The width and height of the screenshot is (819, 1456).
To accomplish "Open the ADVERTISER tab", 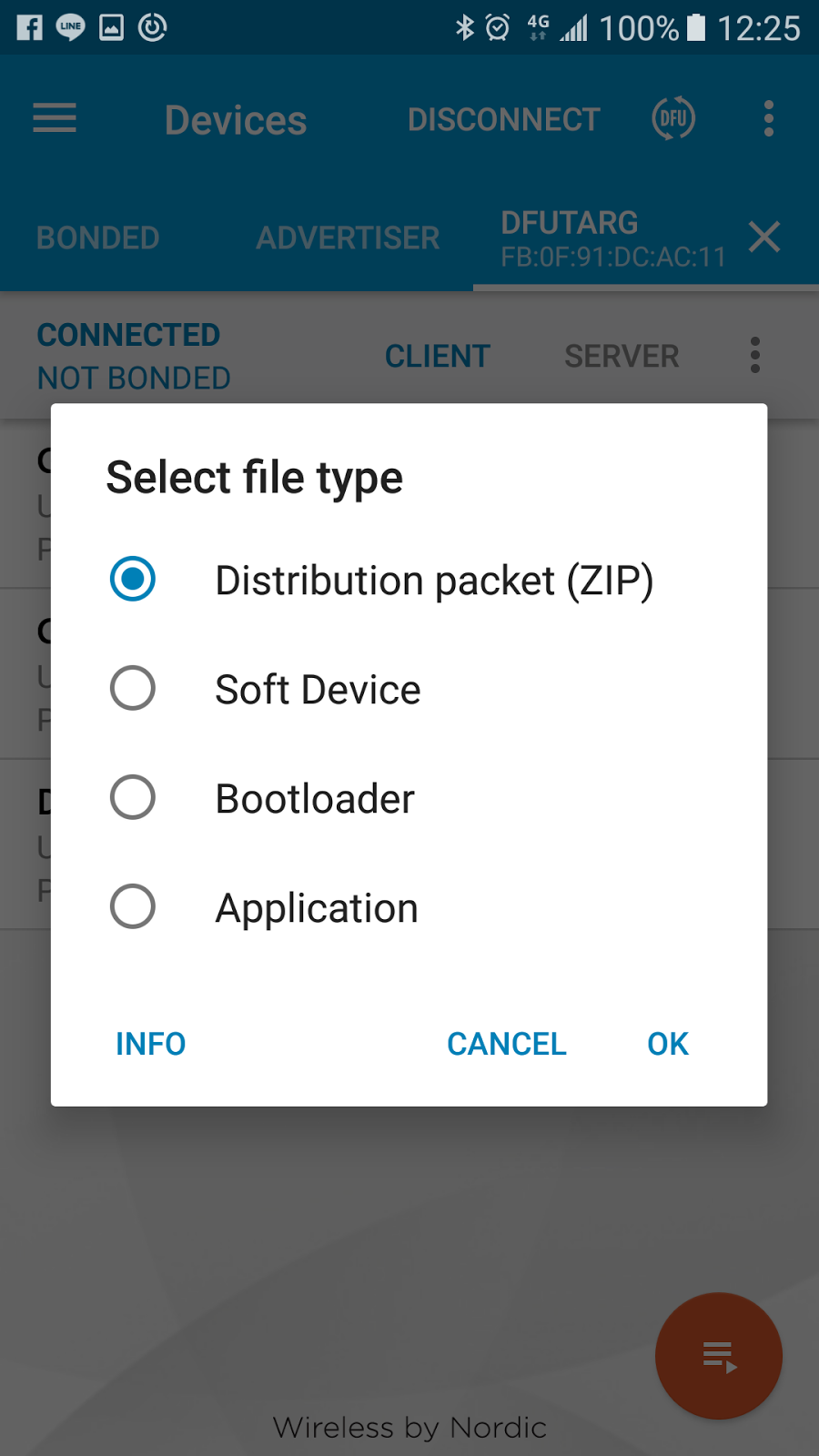I will [347, 238].
